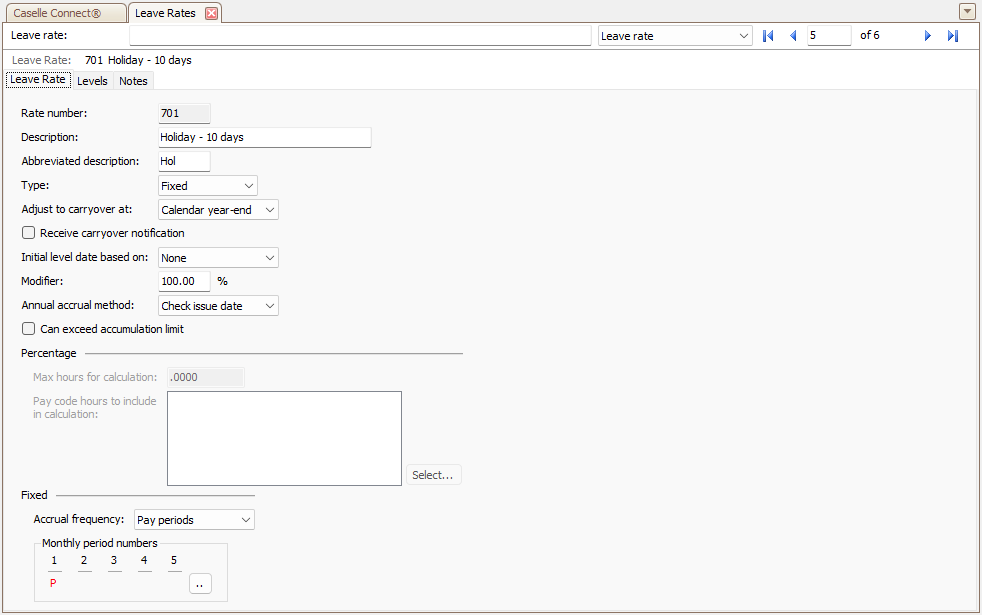Click monthly period number 5
Image resolution: width=982 pixels, height=615 pixels.
point(174,561)
